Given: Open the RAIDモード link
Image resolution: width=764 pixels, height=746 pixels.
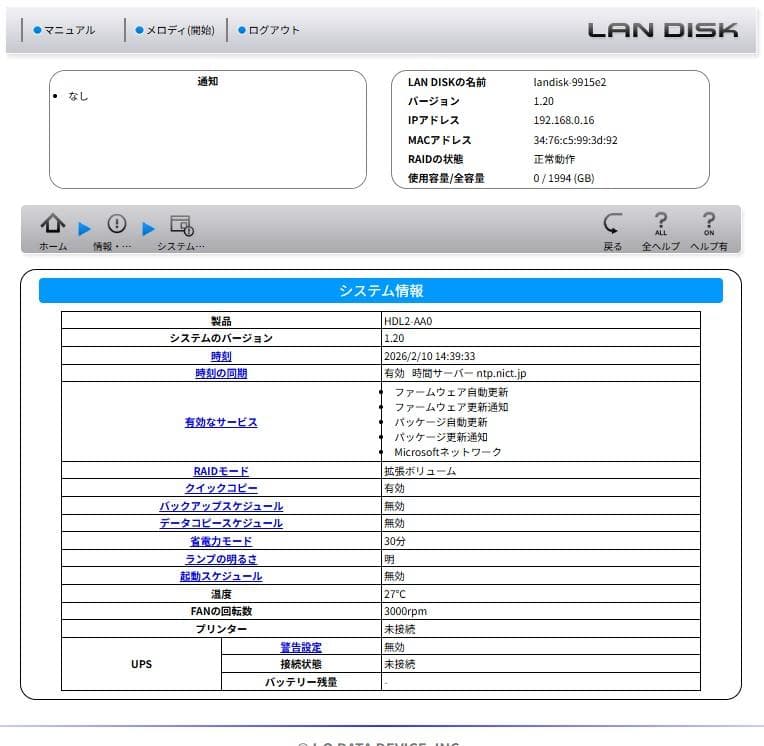Looking at the screenshot, I should [221, 471].
